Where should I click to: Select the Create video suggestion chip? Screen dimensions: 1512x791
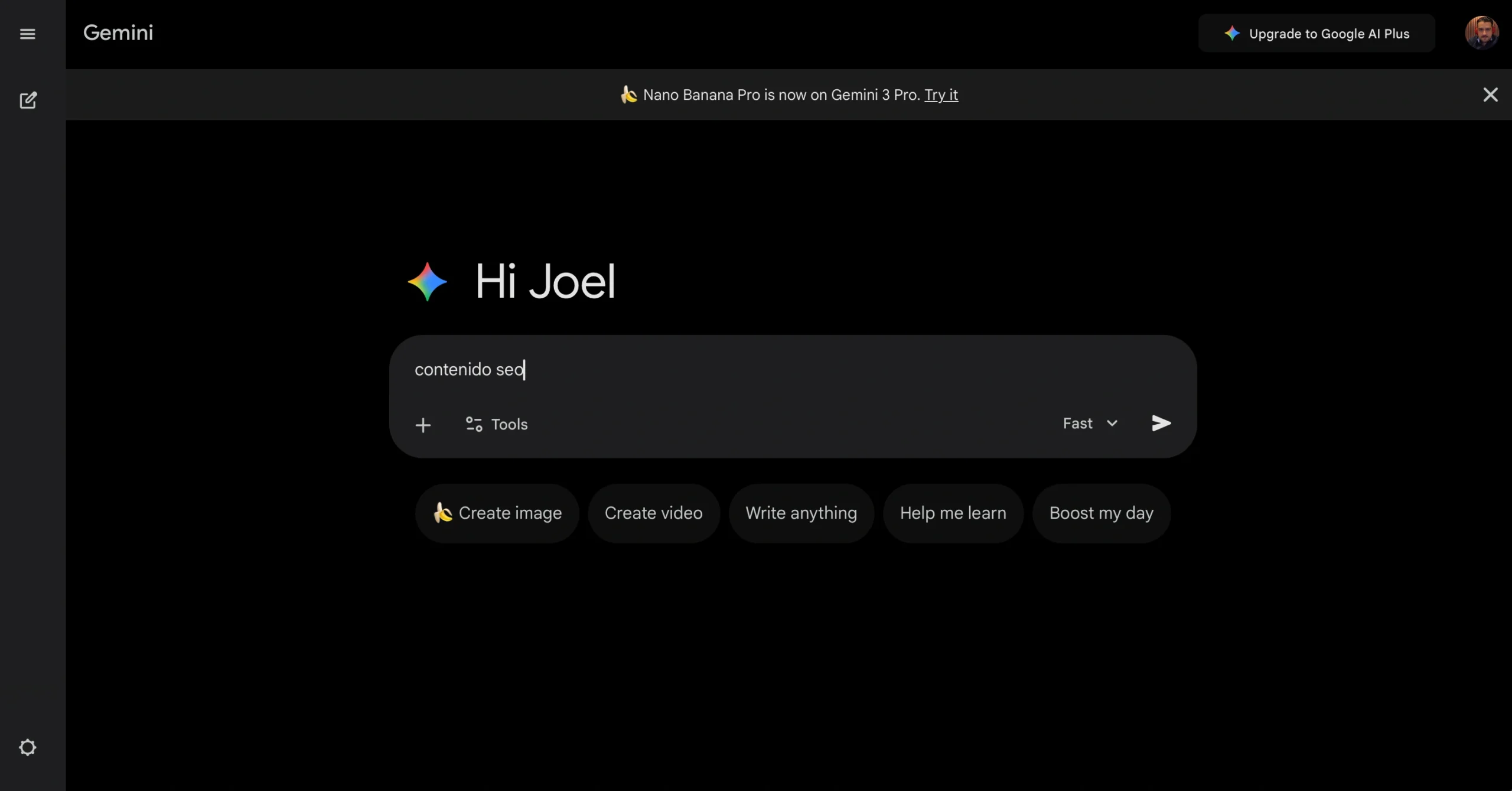(653, 513)
